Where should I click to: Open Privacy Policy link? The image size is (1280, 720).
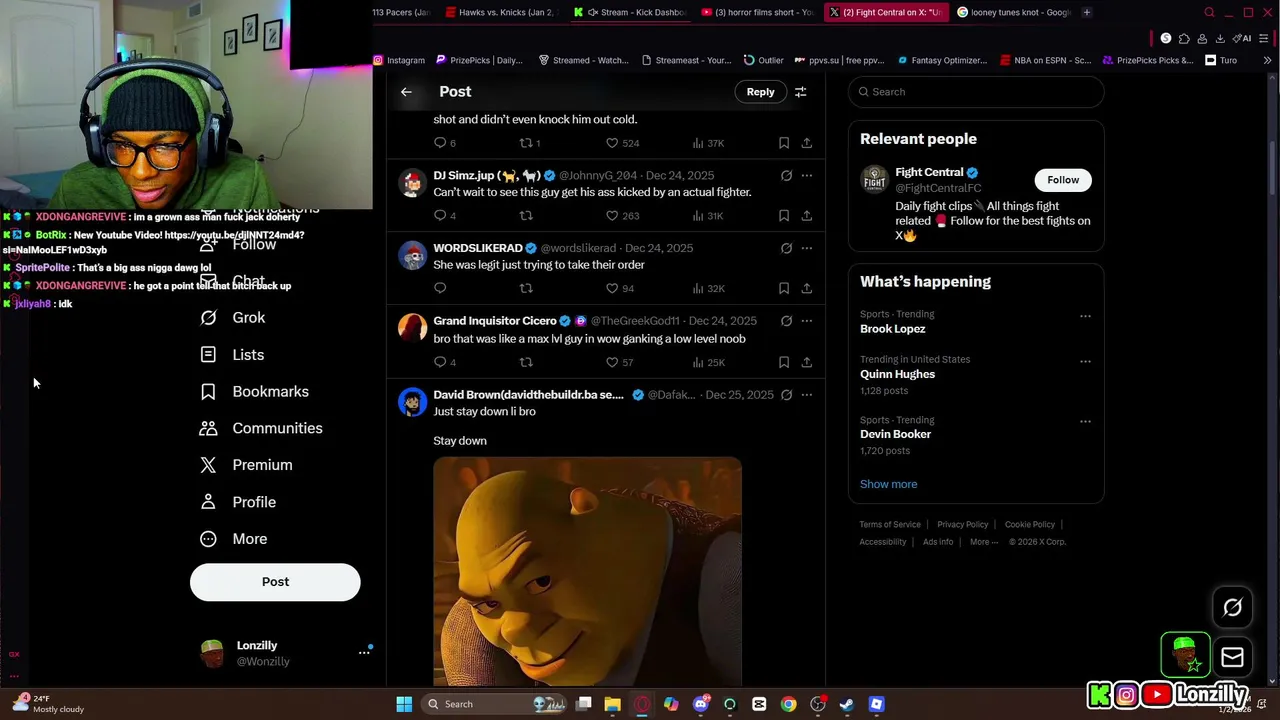962,525
